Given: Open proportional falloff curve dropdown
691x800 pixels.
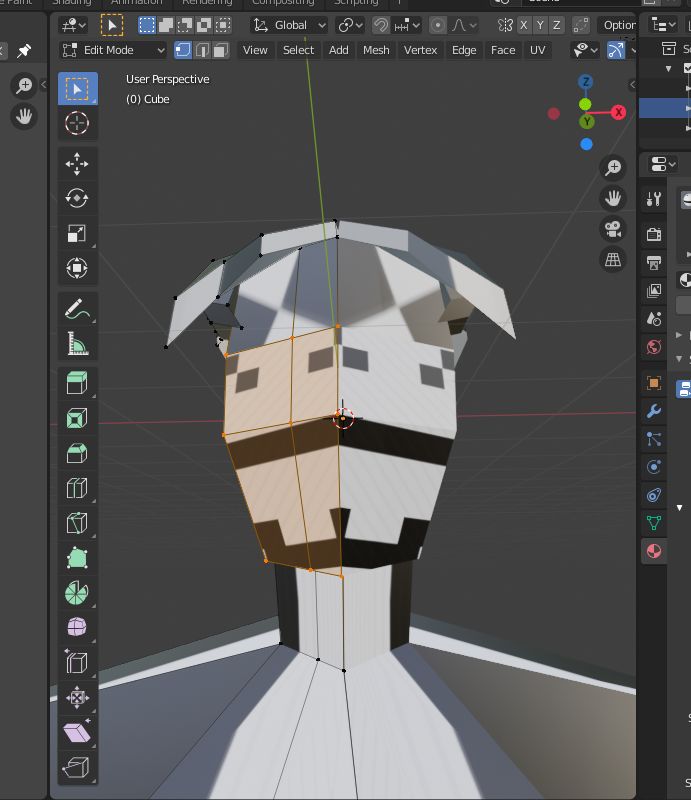Looking at the screenshot, I should click(x=464, y=25).
